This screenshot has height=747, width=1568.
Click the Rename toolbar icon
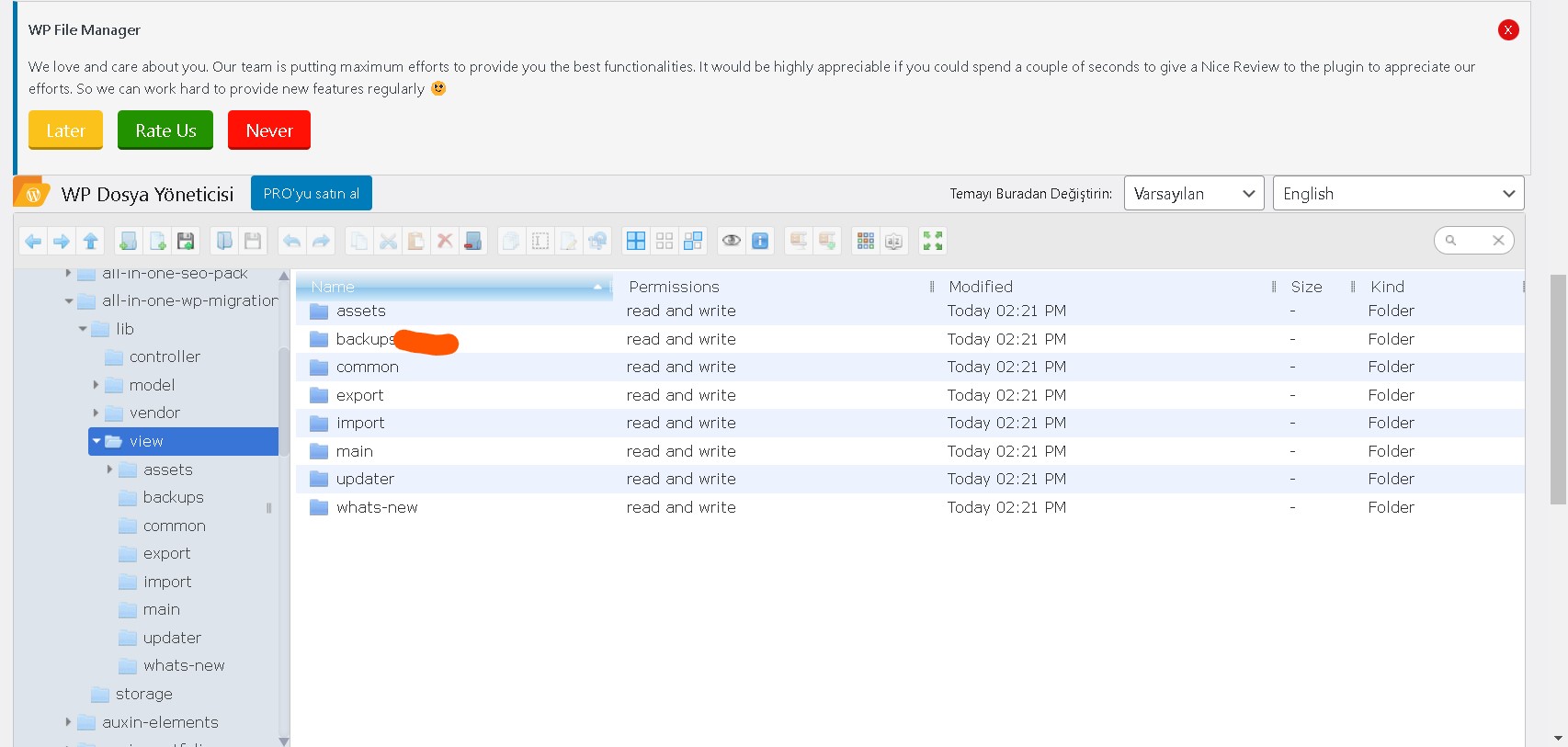(540, 242)
